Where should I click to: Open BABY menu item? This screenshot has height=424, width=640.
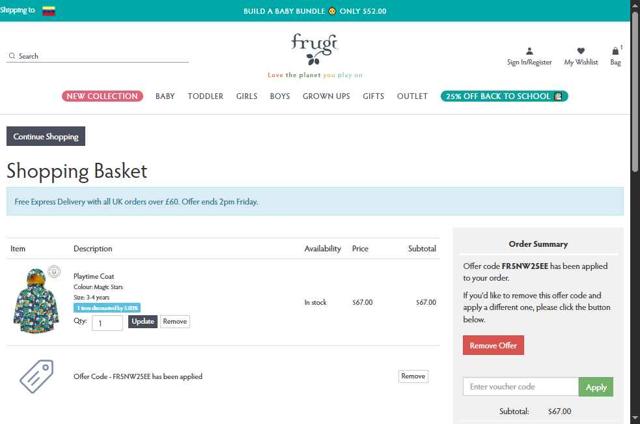[165, 96]
